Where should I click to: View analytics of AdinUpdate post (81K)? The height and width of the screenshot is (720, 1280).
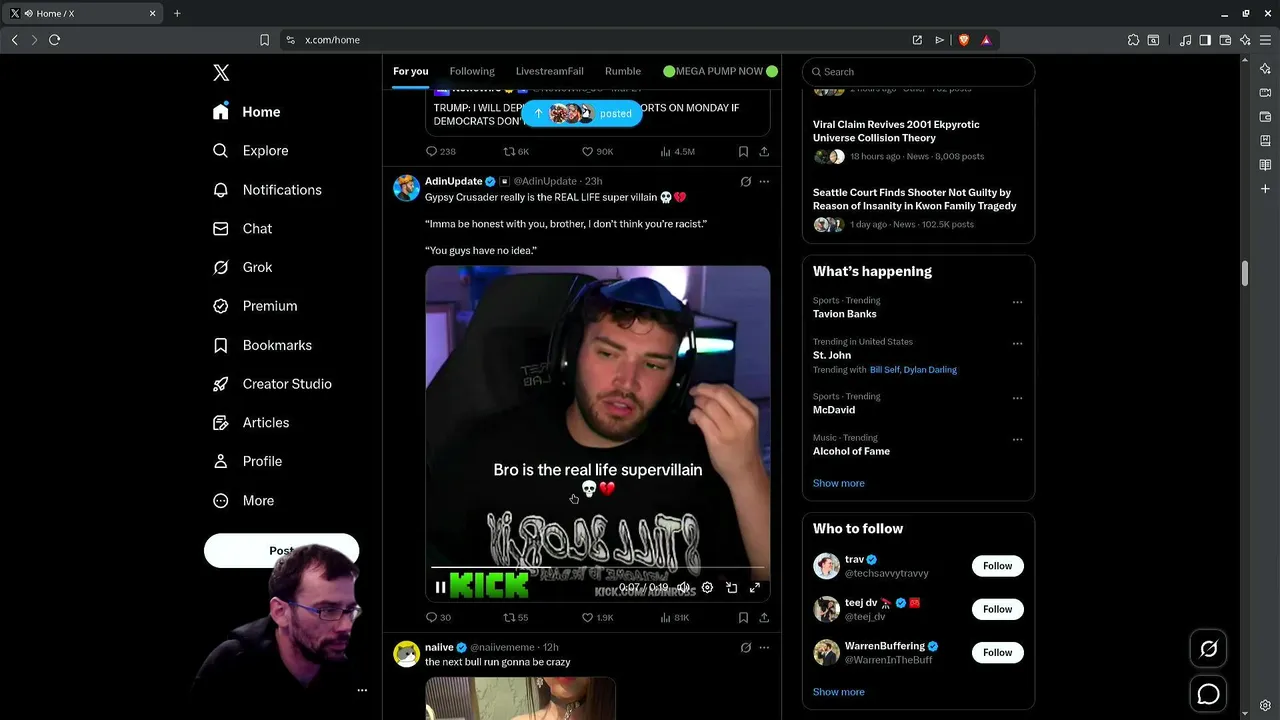pos(674,618)
